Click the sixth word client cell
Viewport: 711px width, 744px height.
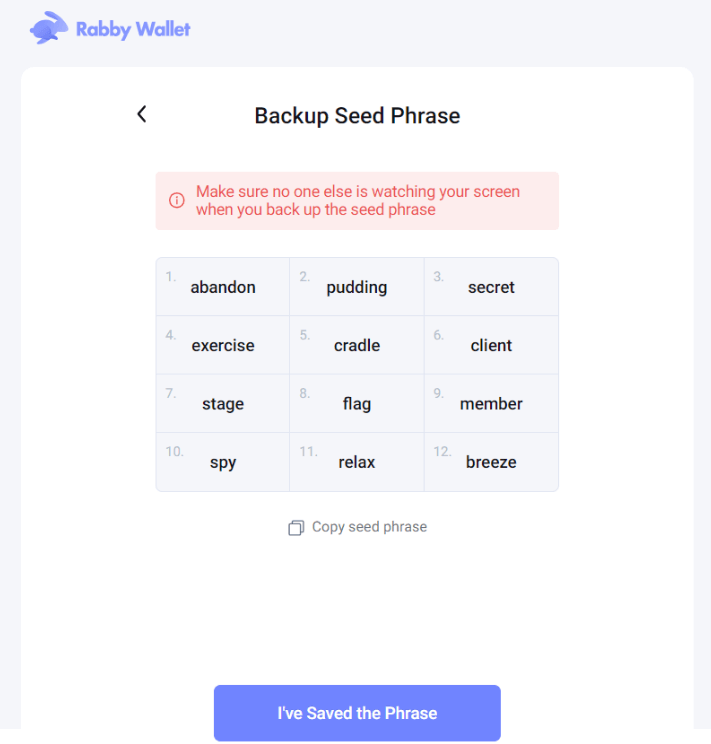point(491,345)
